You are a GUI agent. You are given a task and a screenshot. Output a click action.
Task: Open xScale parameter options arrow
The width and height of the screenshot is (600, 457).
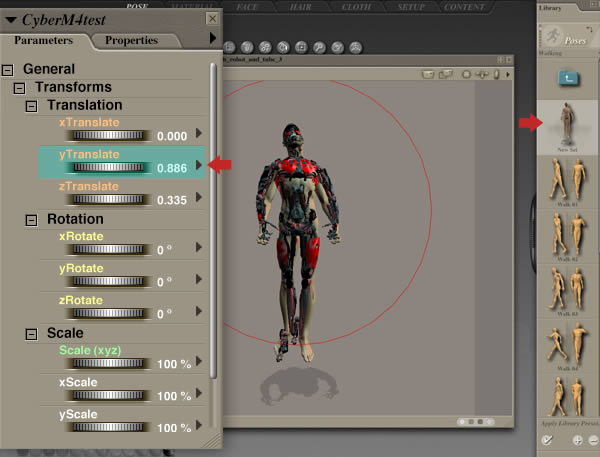click(199, 393)
